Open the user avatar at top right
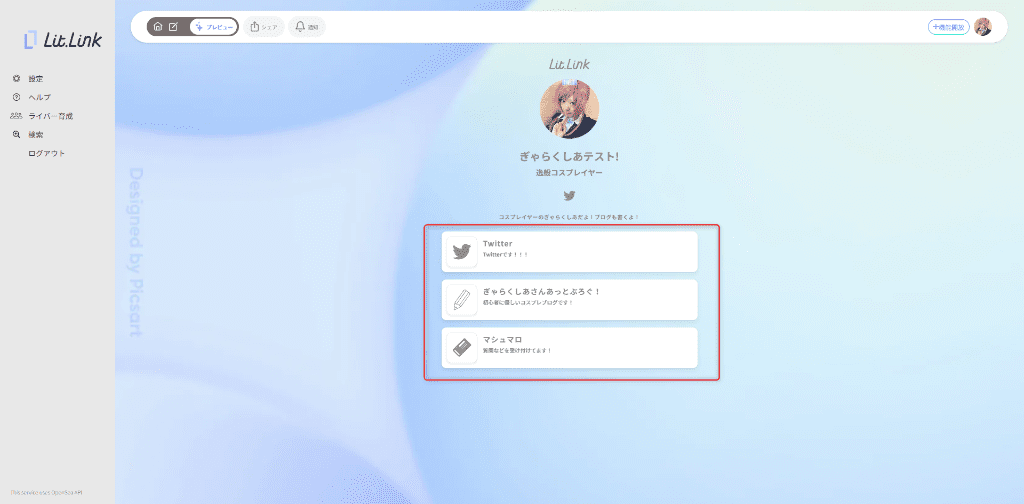Screen dimensions: 1024x504 [x=983, y=27]
